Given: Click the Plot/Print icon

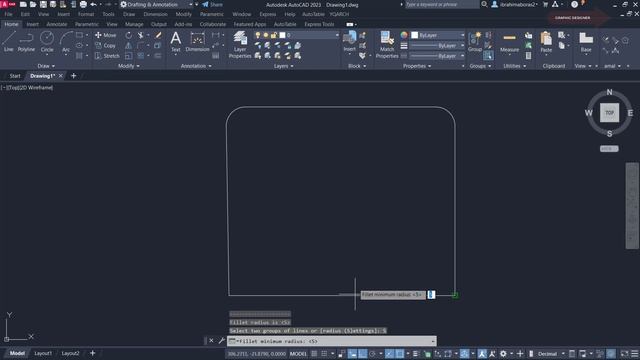Looking at the screenshot, I should pos(83,4).
